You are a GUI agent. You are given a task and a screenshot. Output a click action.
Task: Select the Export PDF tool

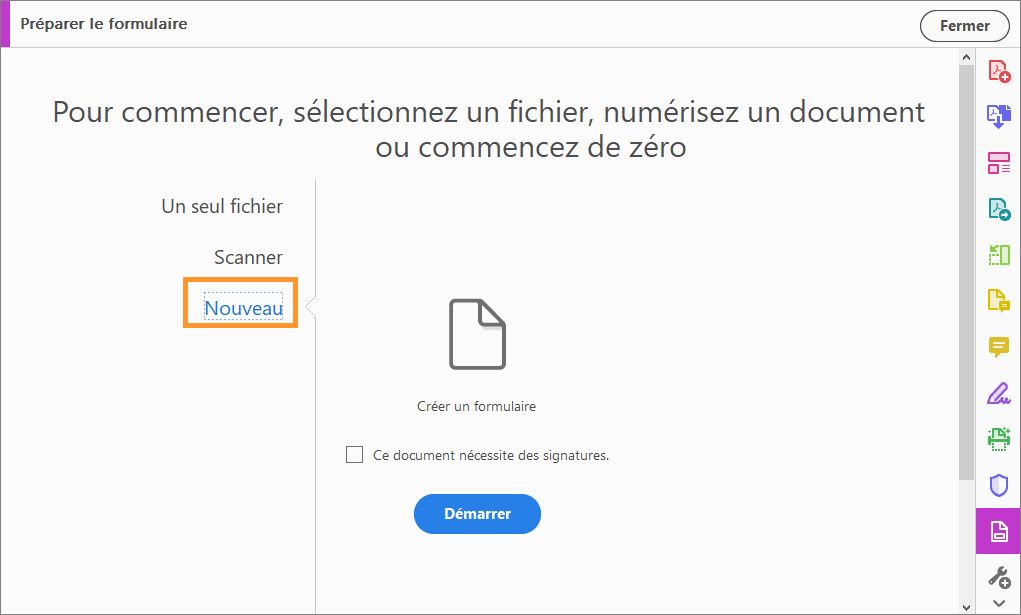tap(997, 208)
